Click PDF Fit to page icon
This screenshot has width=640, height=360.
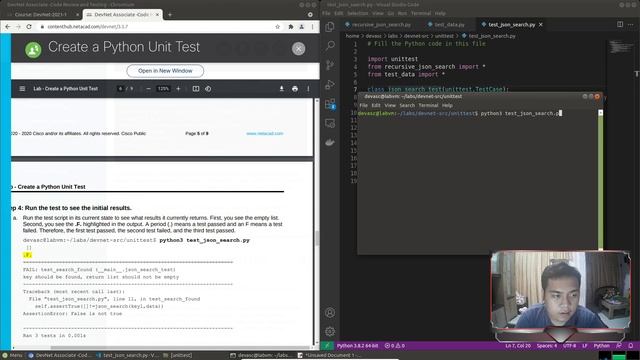[196, 89]
